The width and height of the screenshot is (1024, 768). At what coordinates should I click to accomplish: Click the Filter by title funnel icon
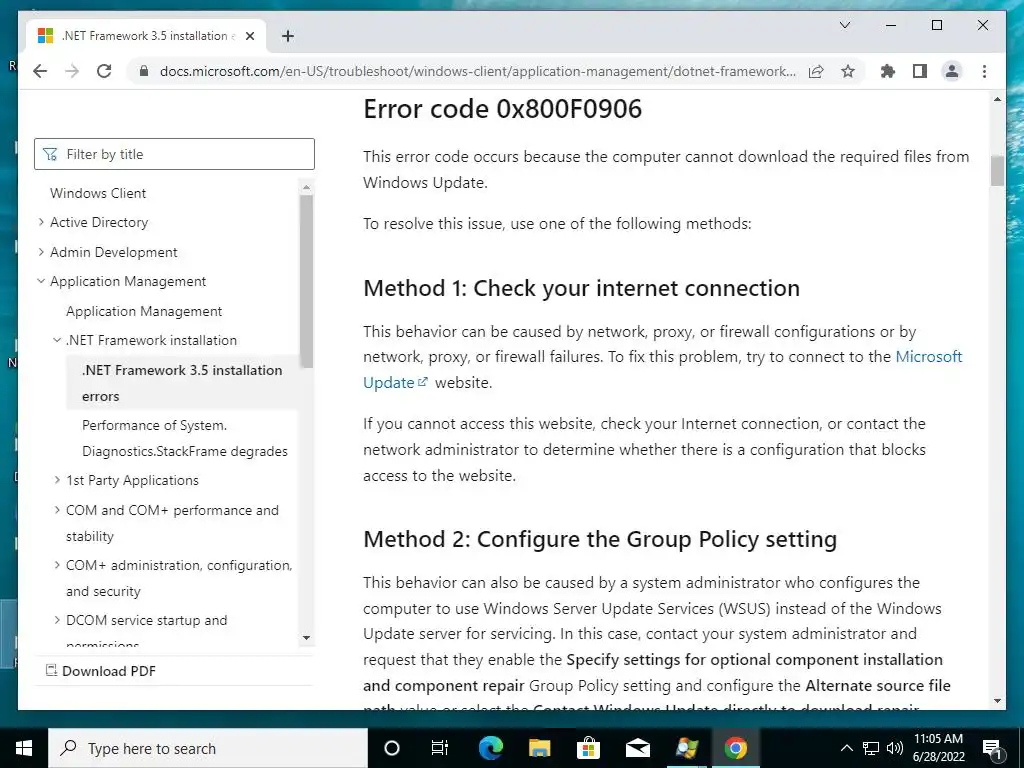(x=50, y=154)
